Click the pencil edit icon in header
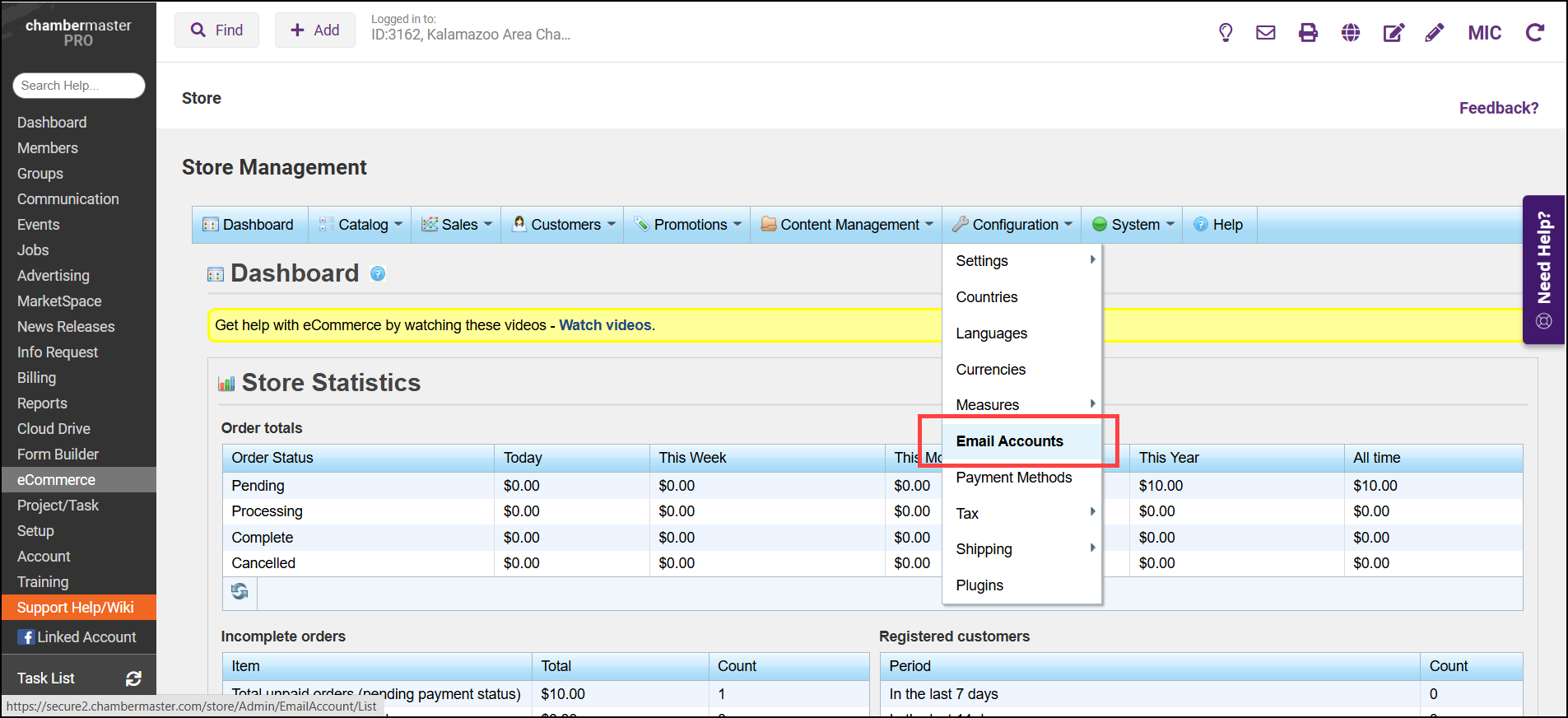This screenshot has height=718, width=1568. (1434, 33)
